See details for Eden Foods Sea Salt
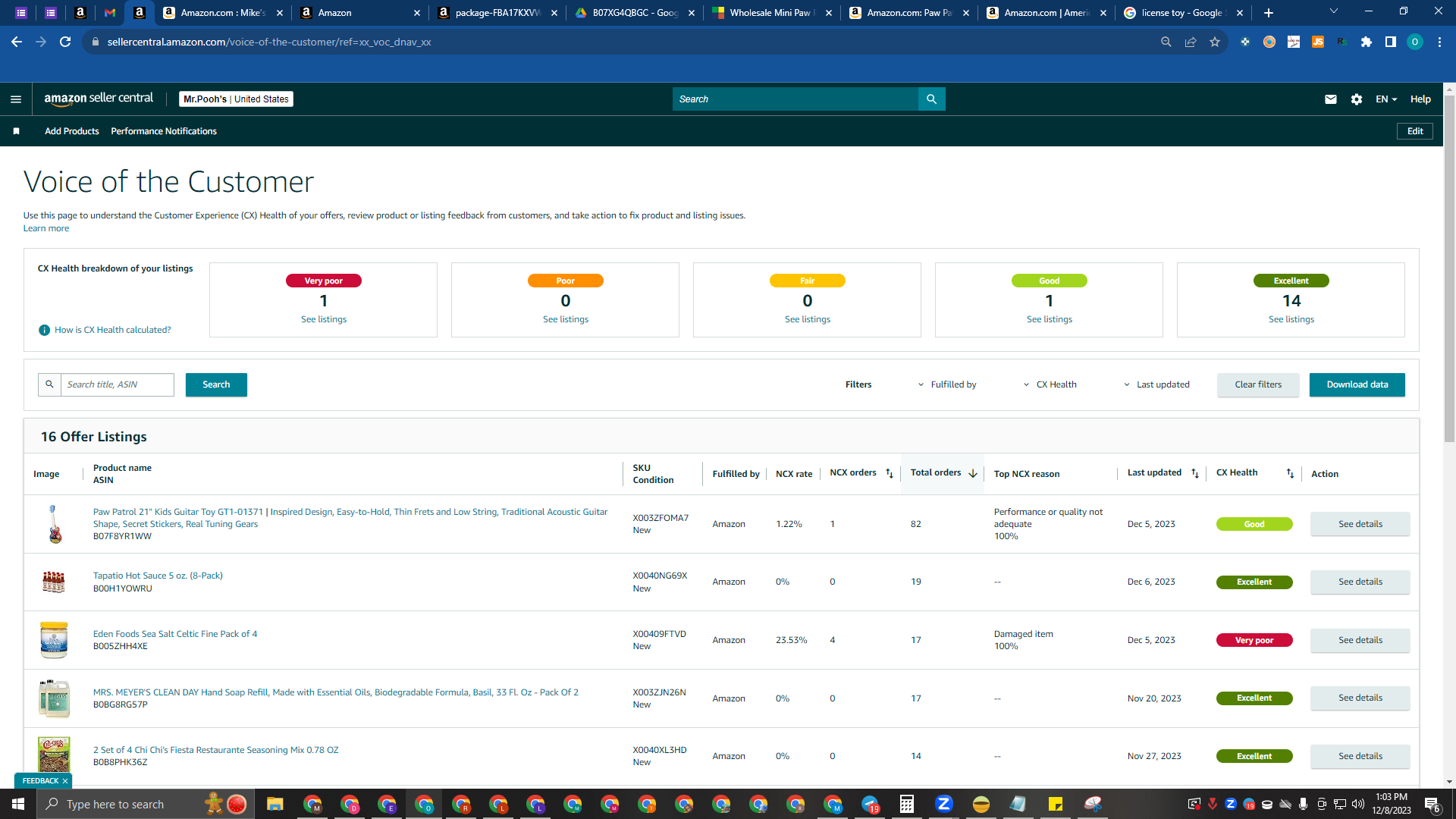 pyautogui.click(x=1360, y=640)
